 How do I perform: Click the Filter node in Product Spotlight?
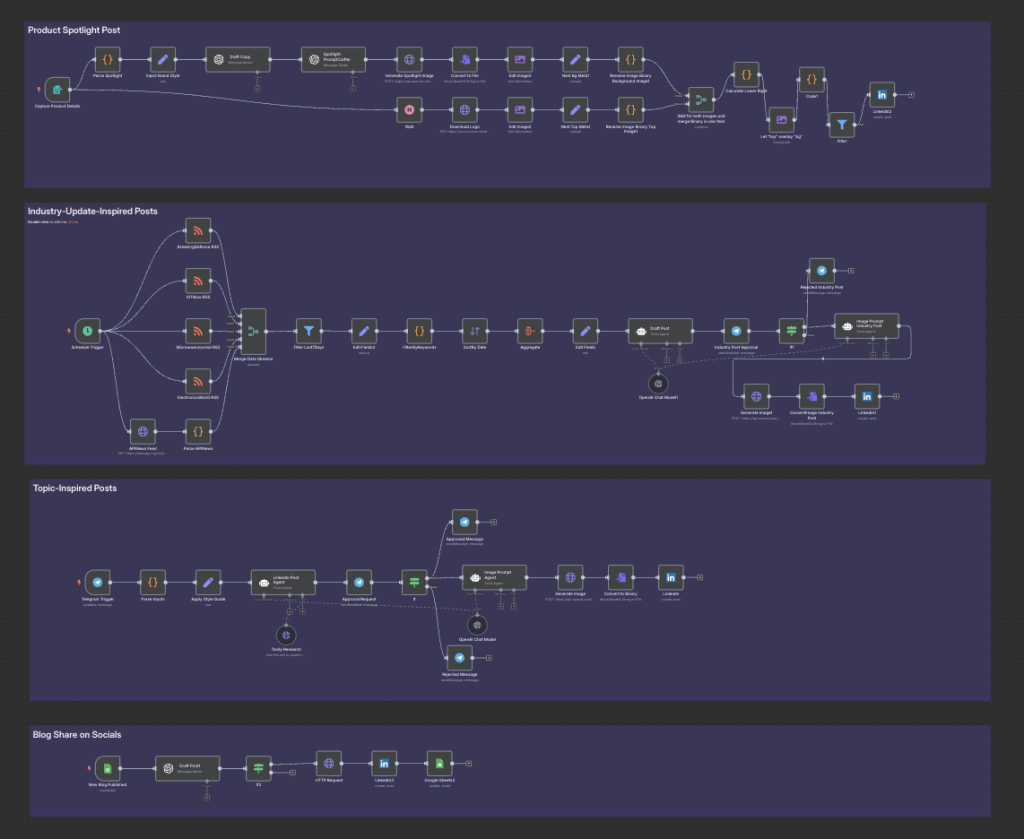pyautogui.click(x=842, y=125)
